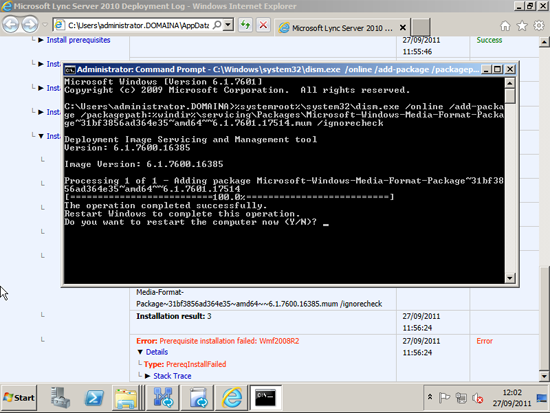
Task: Minimize the Command Prompt window
Action: click(486, 69)
